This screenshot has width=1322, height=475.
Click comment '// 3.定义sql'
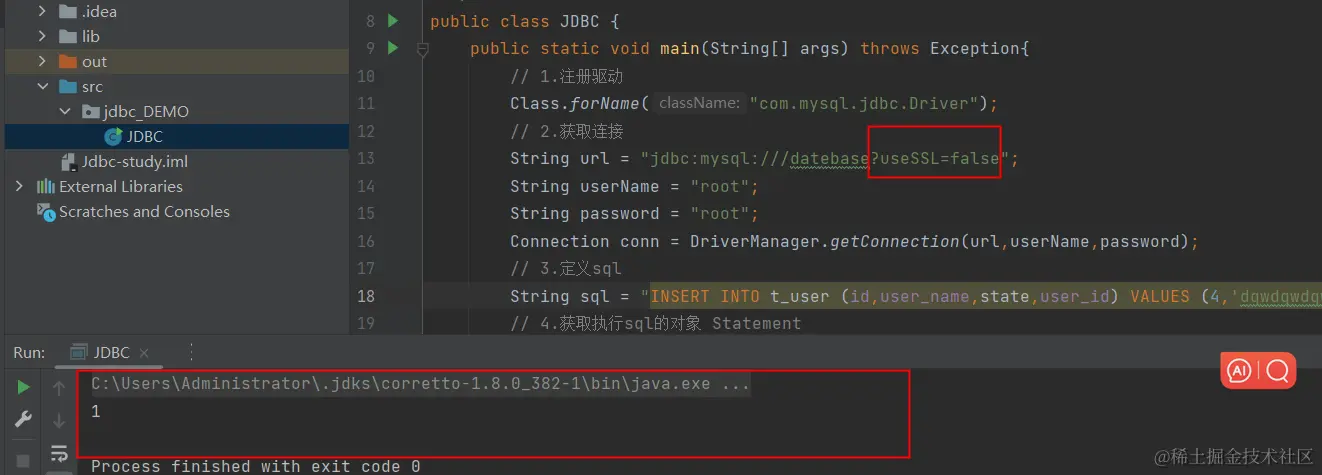pyautogui.click(x=566, y=268)
